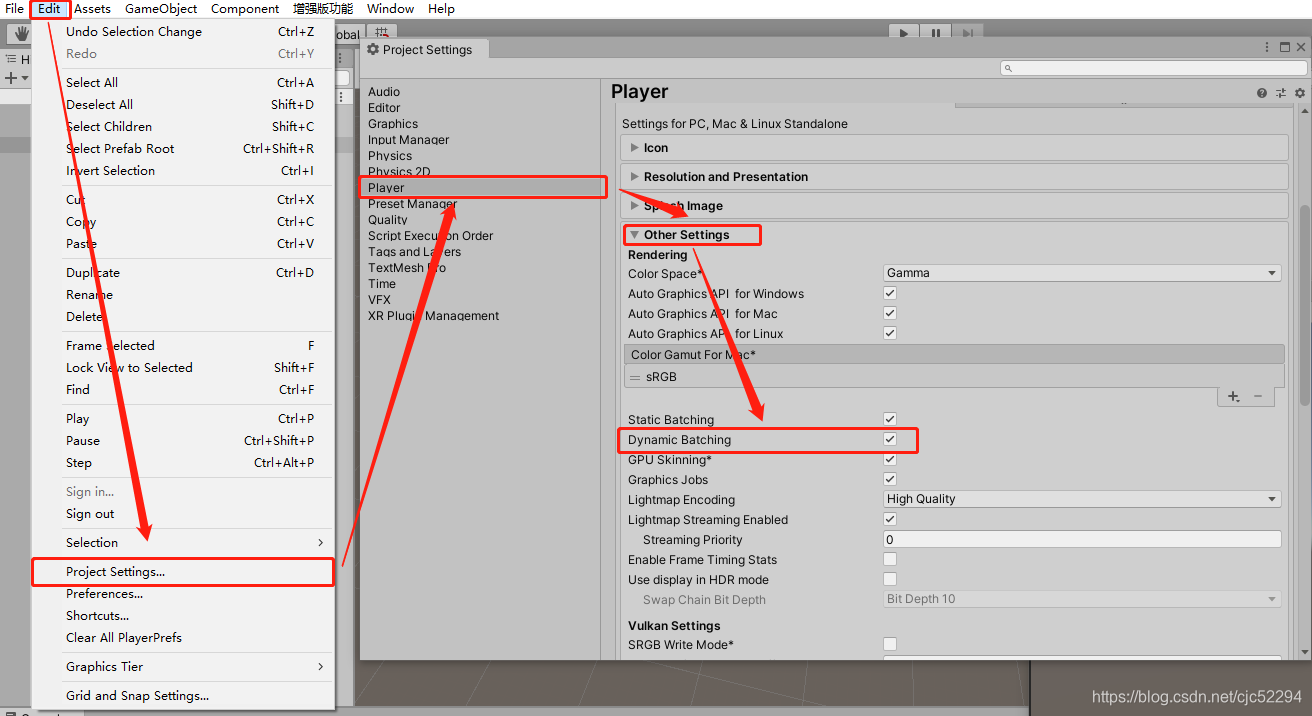Open the Player help icon
Image resolution: width=1312 pixels, height=716 pixels.
(1262, 93)
